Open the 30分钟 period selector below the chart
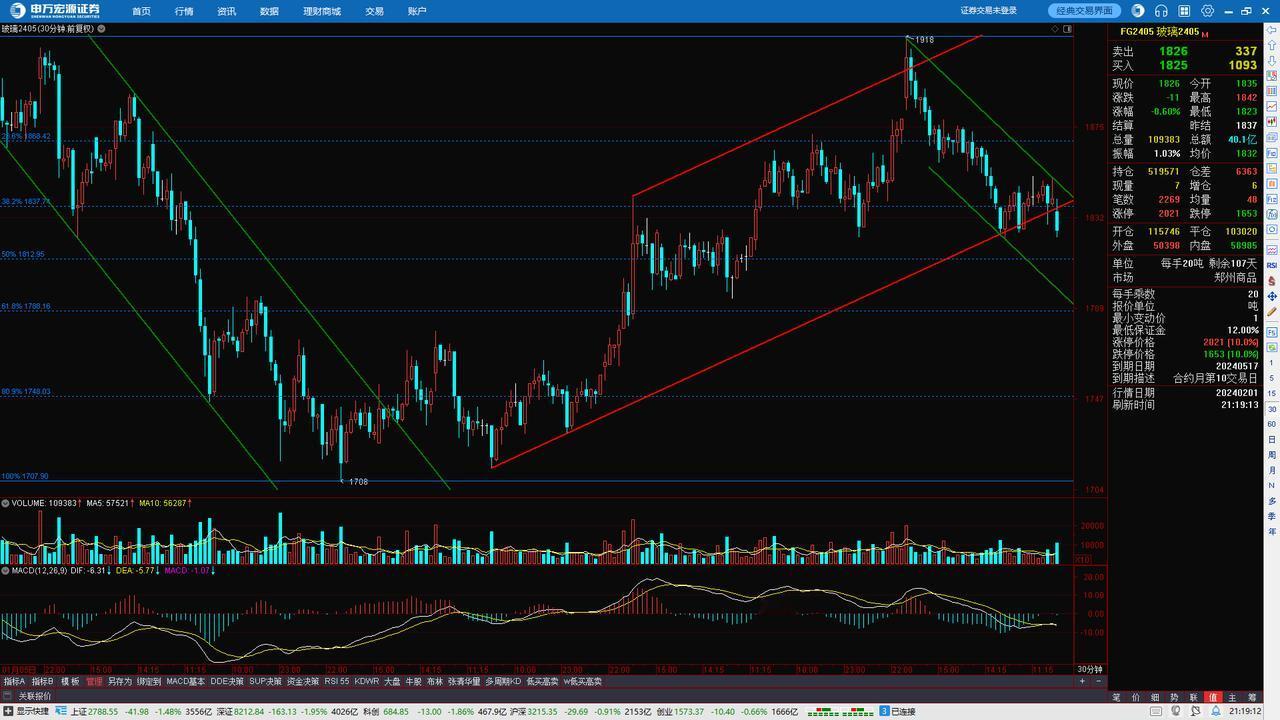 tap(1089, 669)
